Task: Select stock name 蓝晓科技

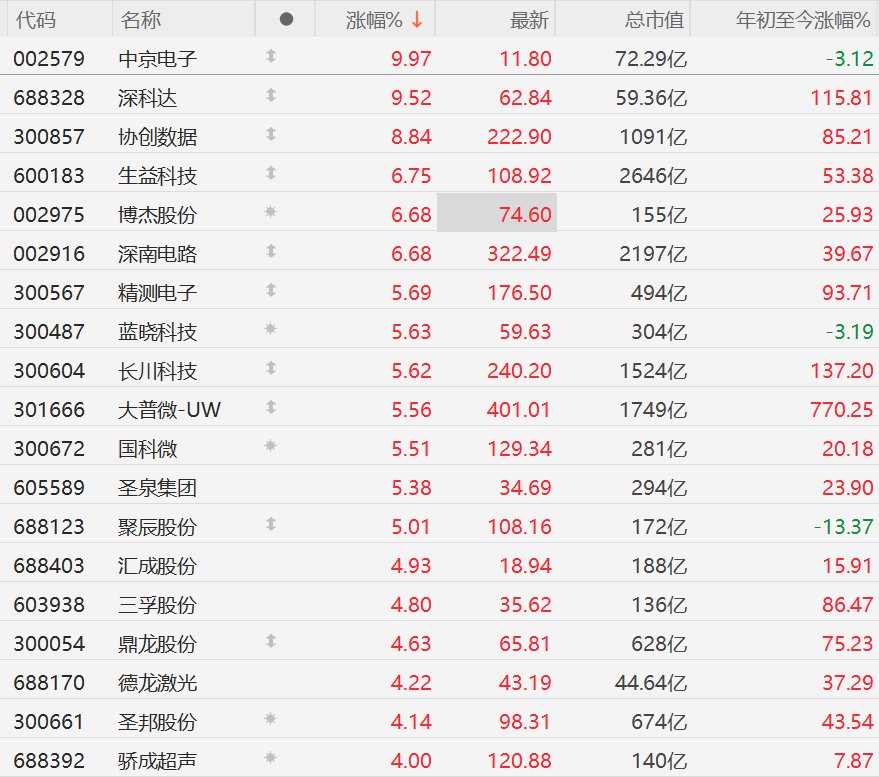Action: (x=158, y=332)
